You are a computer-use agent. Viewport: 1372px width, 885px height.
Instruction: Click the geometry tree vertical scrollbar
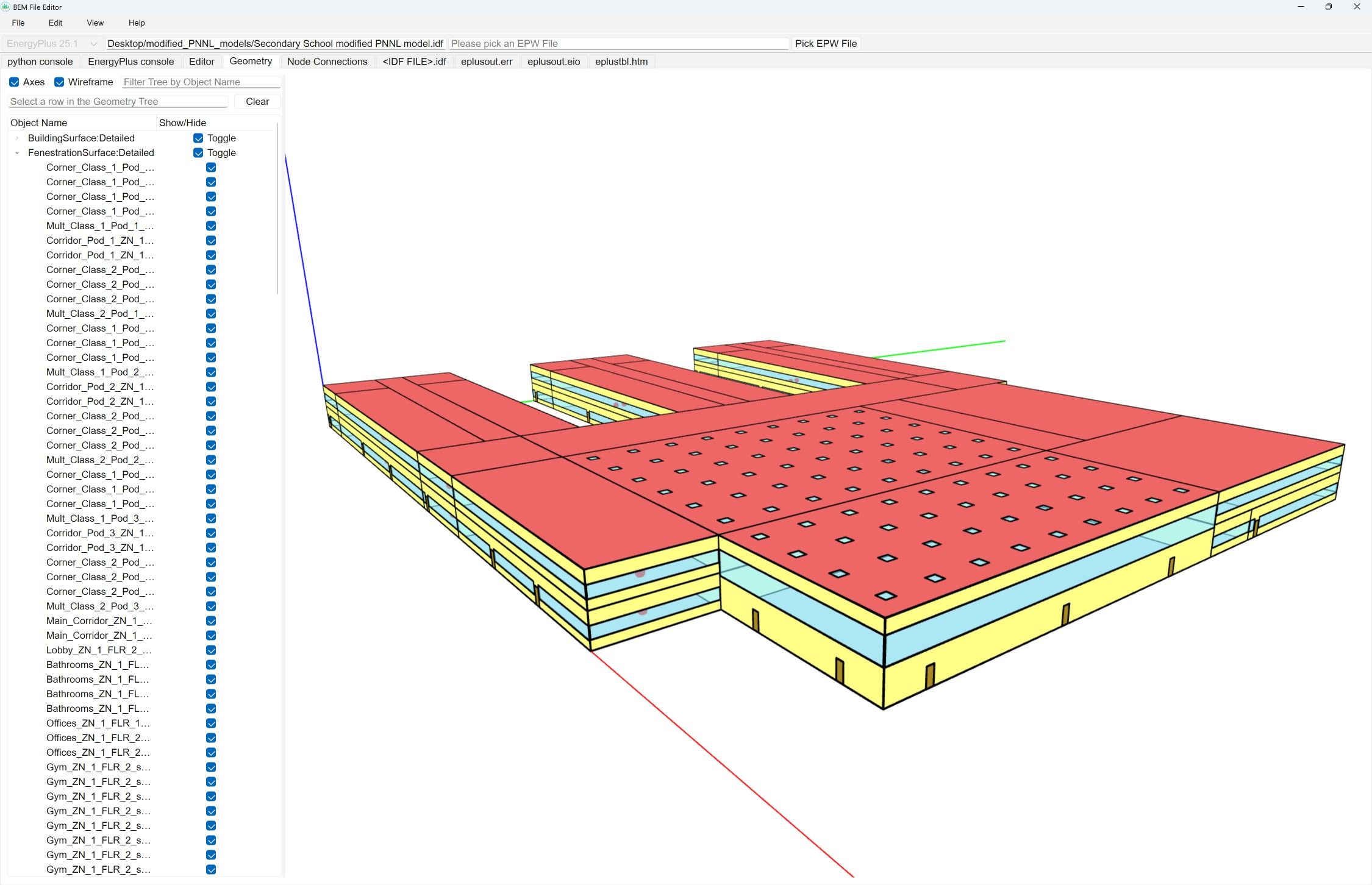(278, 207)
